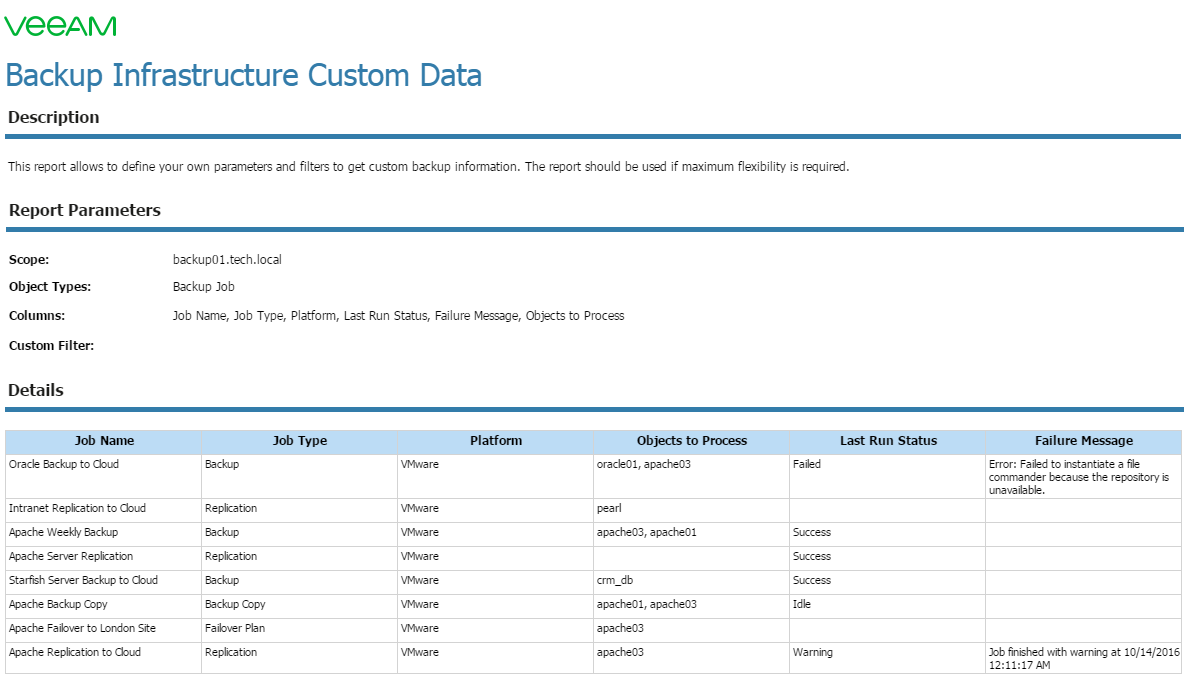Select the Backup Job object type value
The image size is (1186, 677).
click(x=203, y=287)
